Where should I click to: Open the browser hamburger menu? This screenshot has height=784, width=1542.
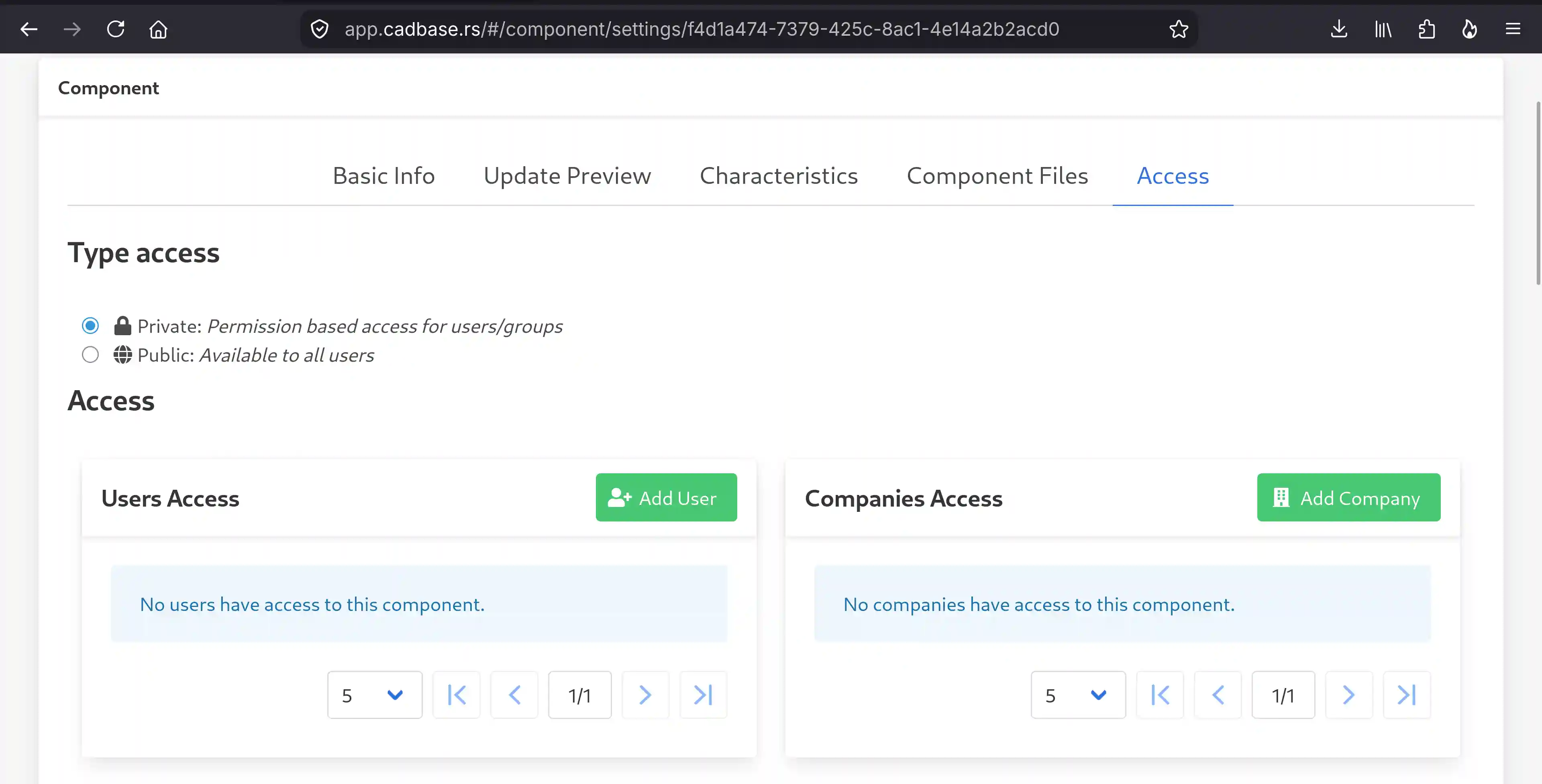[x=1513, y=29]
